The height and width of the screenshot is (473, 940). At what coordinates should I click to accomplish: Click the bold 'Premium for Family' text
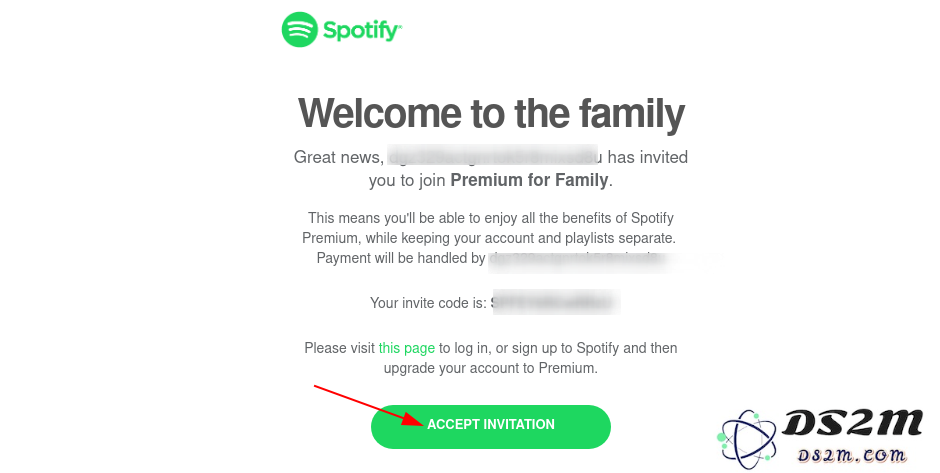[x=529, y=180]
